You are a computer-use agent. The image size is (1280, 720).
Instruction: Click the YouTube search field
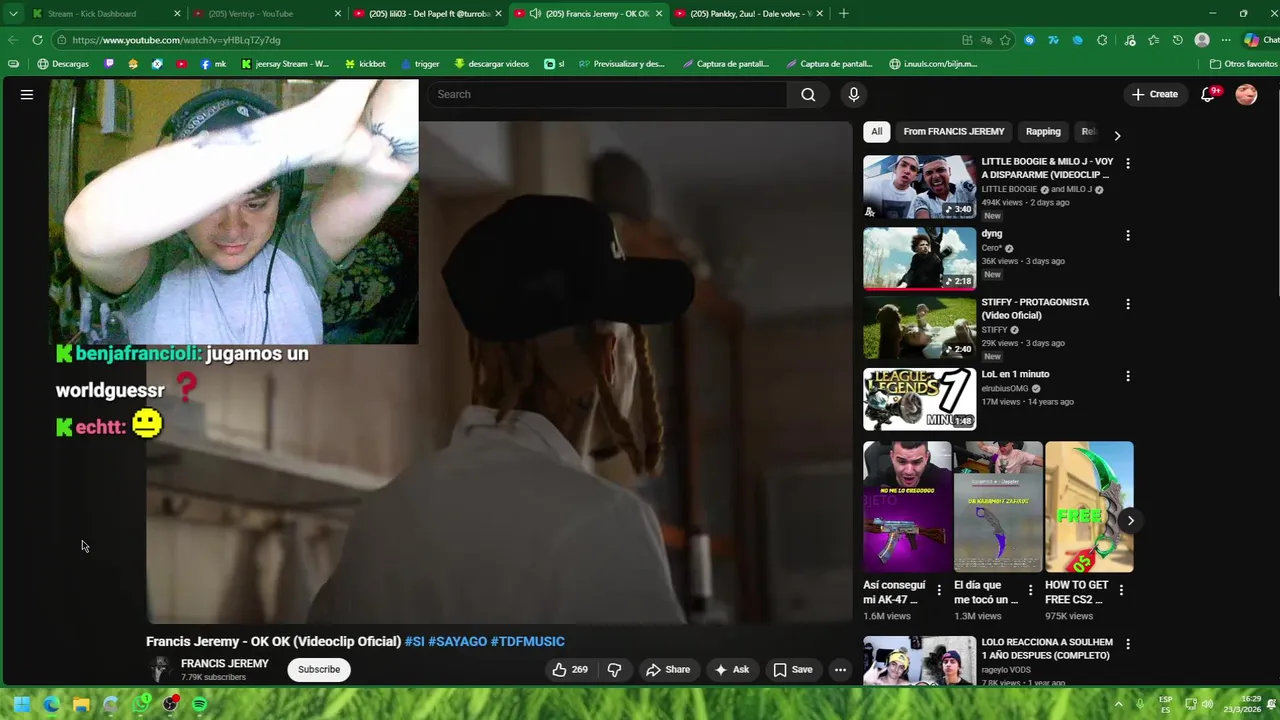[607, 94]
